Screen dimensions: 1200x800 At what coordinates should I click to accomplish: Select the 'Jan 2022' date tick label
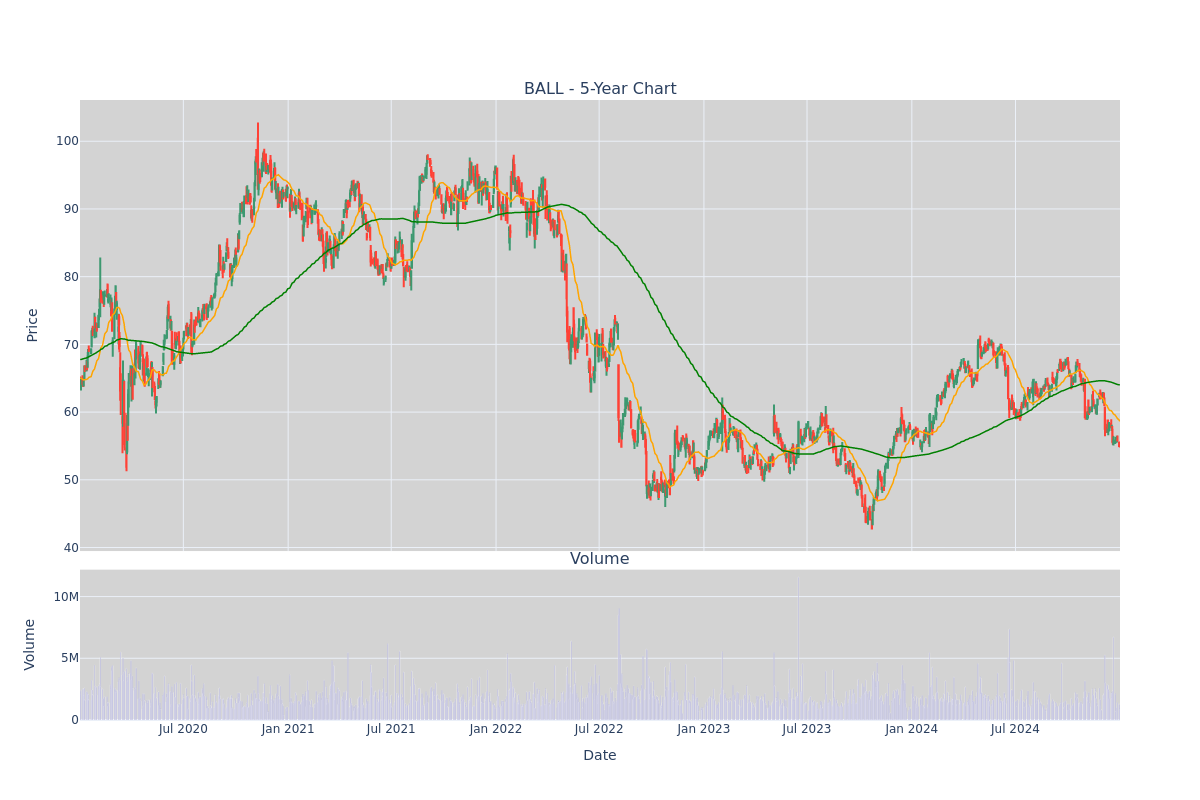(496, 729)
